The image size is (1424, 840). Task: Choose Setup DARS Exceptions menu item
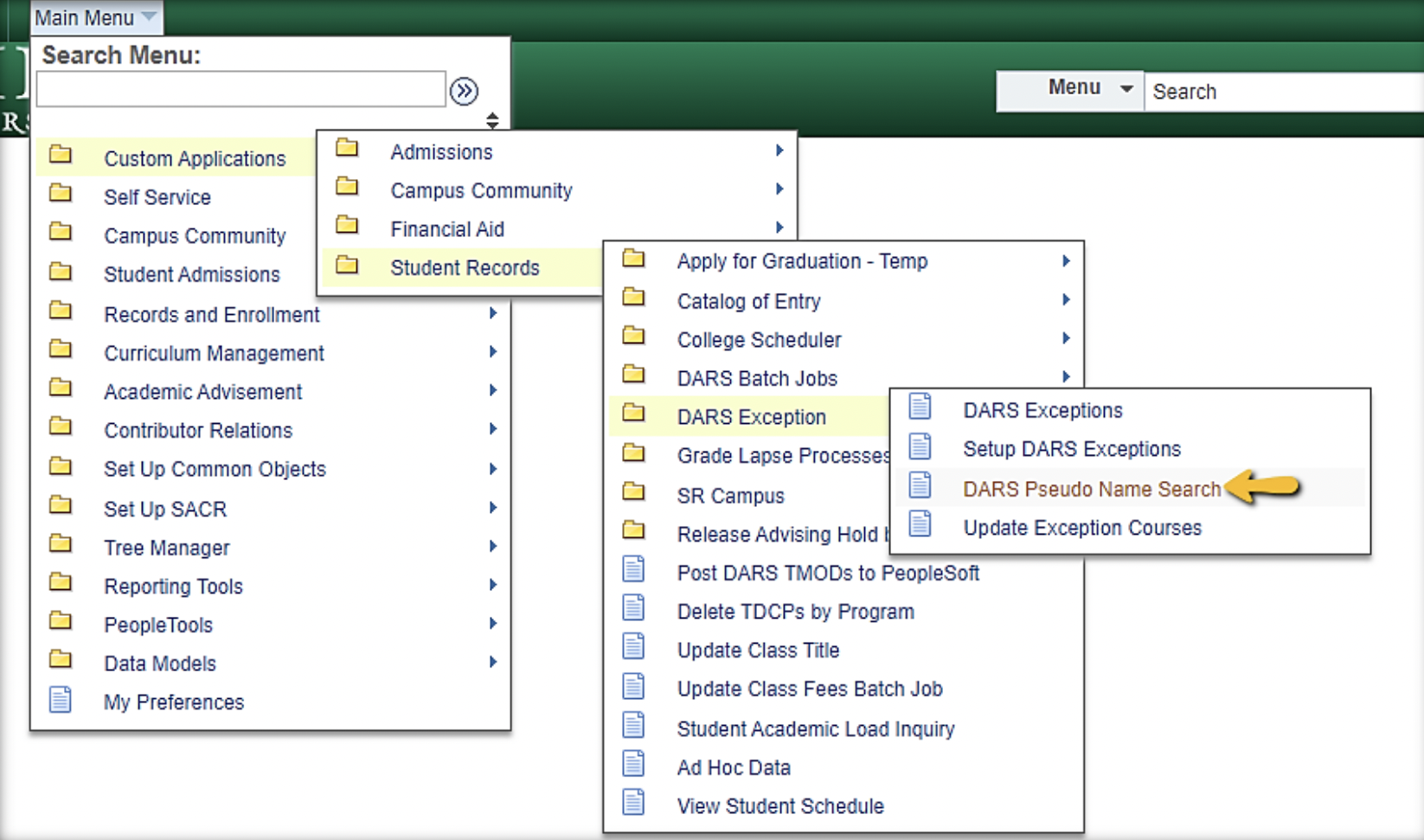pos(1071,449)
